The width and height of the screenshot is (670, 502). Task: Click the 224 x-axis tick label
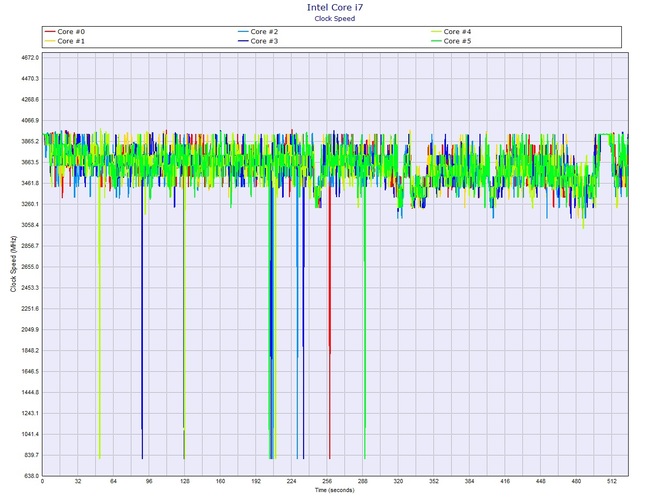291,481
